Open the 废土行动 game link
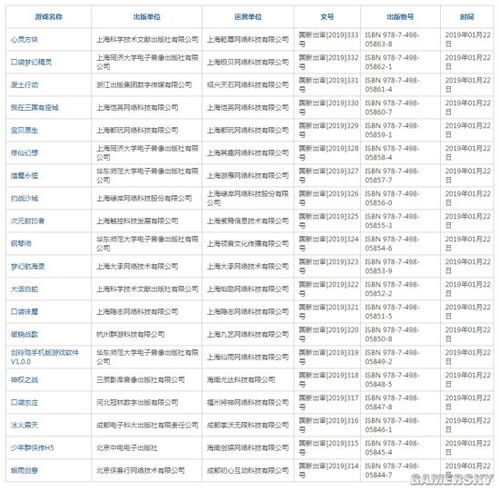Screen dimensions: 499x490 [x=24, y=85]
